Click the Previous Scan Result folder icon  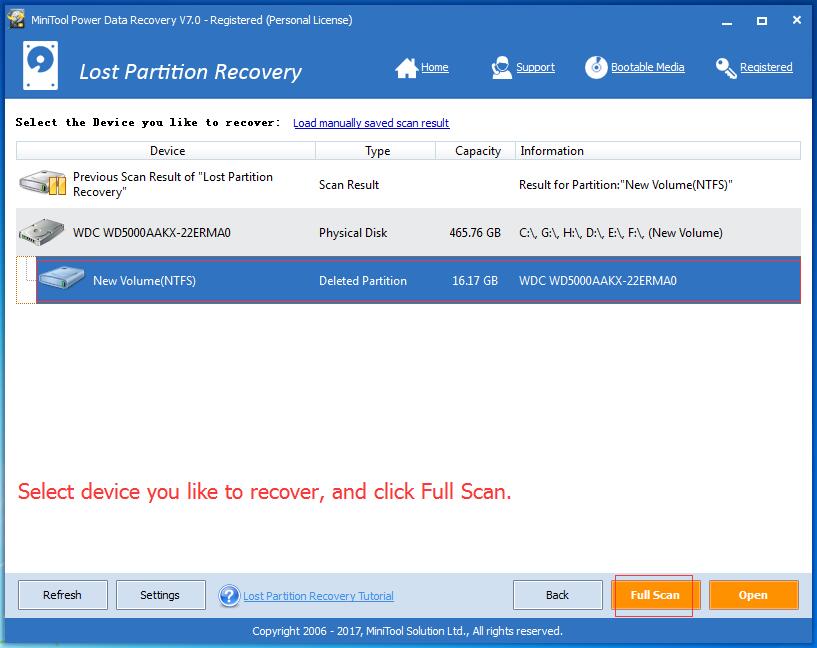point(40,184)
